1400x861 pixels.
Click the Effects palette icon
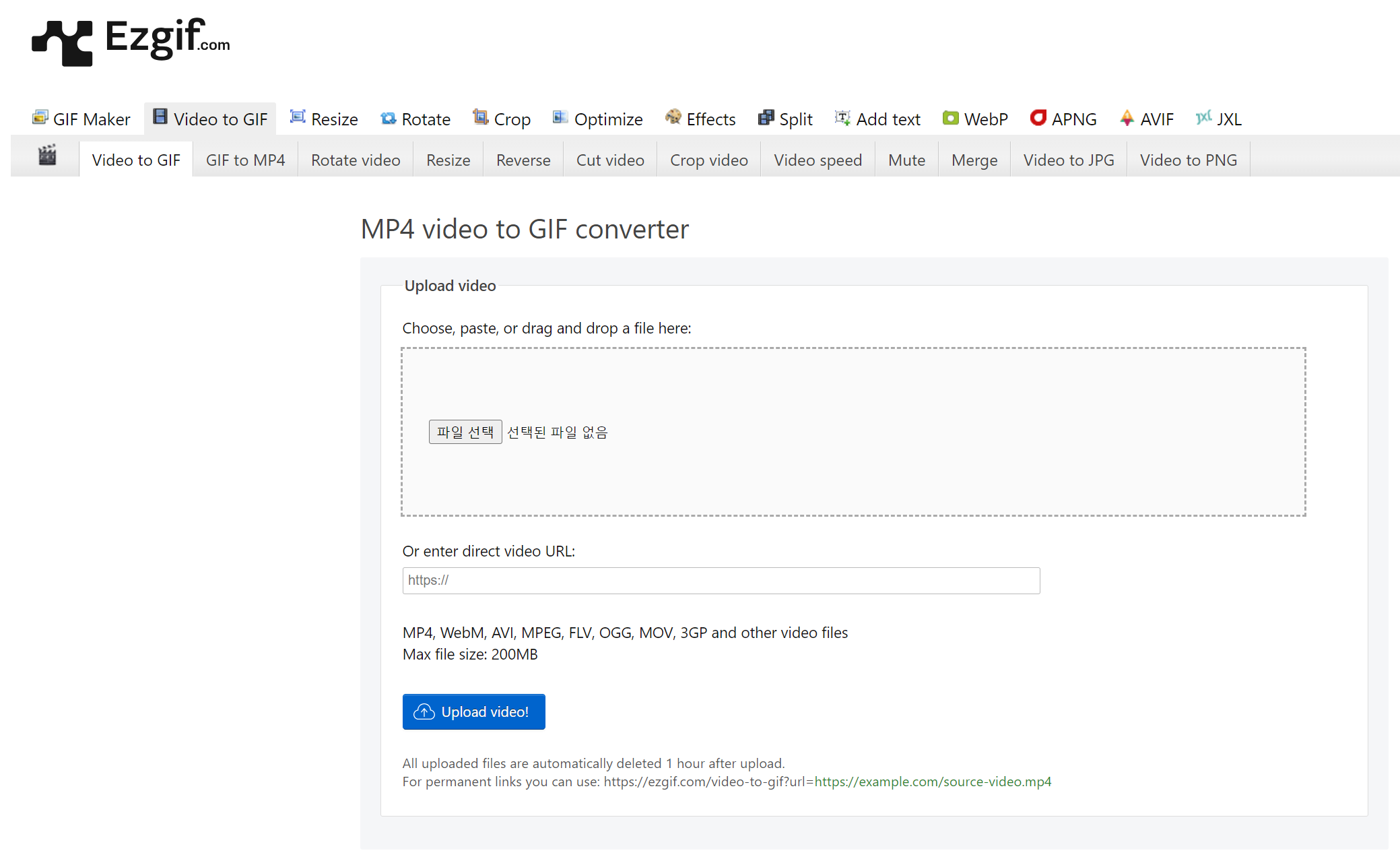673,117
